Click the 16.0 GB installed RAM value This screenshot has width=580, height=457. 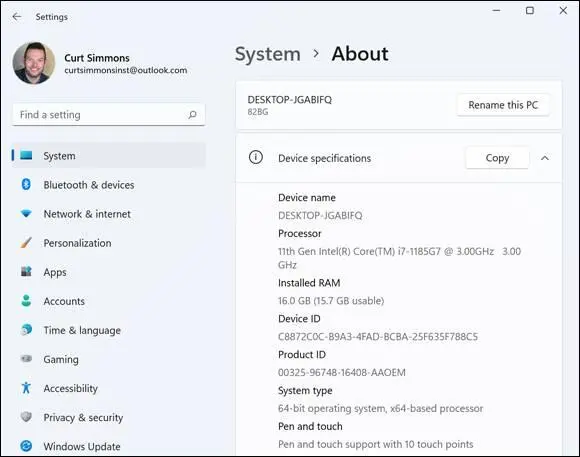coord(331,301)
